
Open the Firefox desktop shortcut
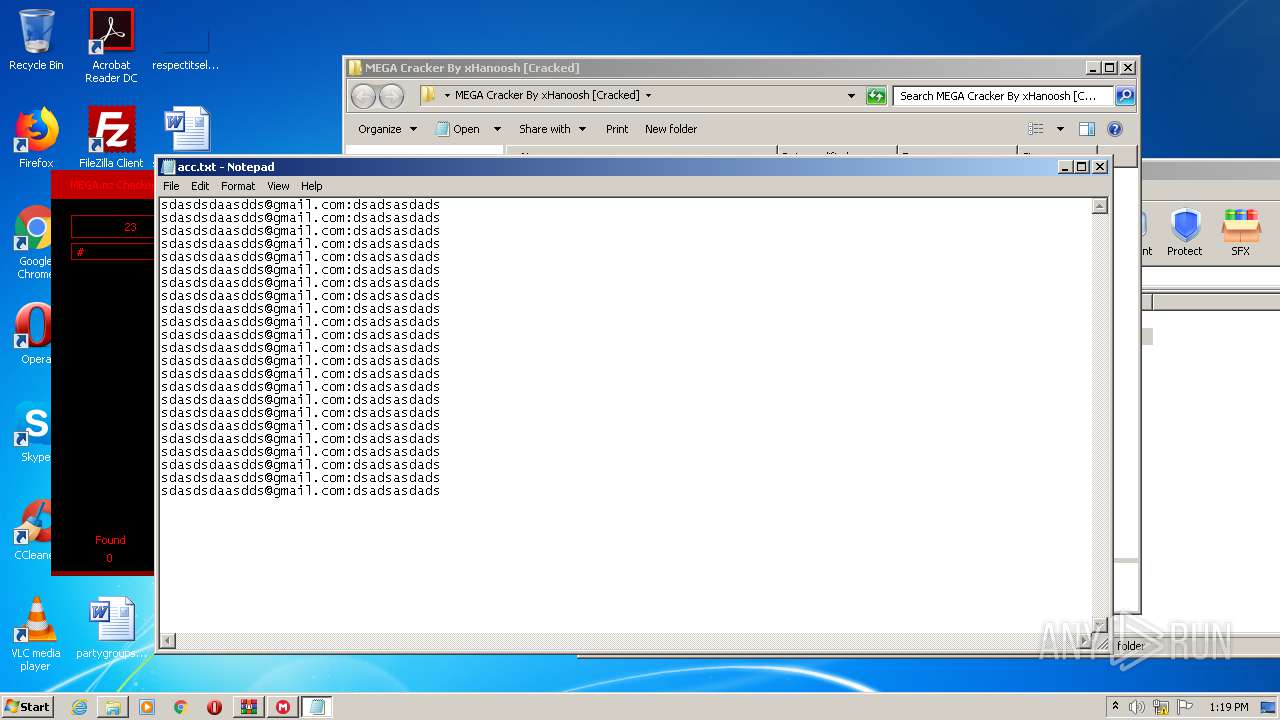click(x=36, y=138)
